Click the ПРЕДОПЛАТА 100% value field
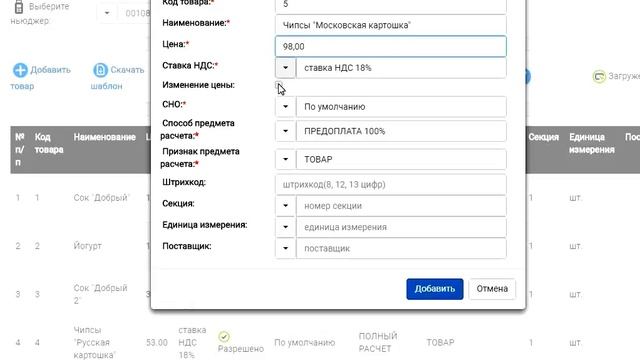 coord(401,131)
